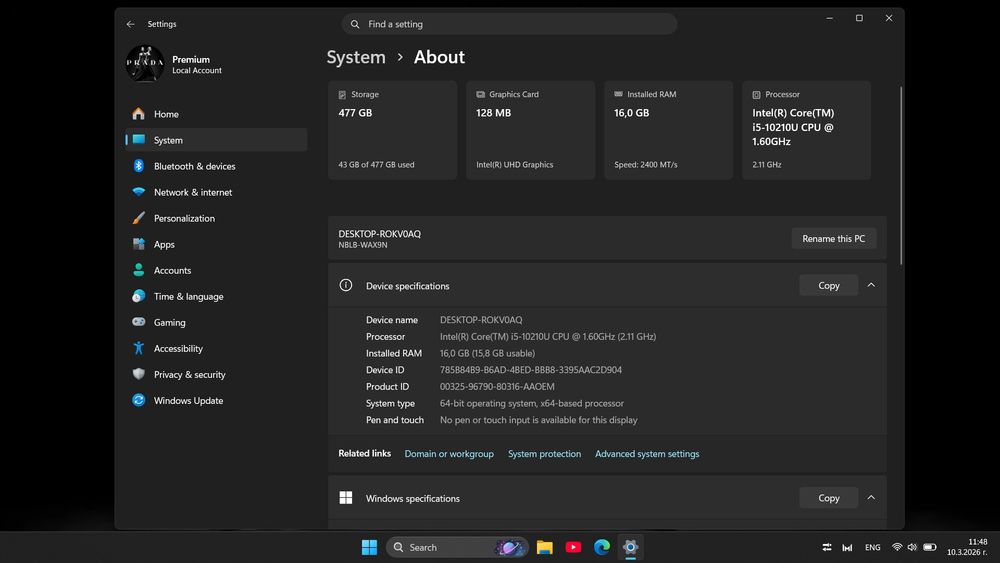This screenshot has width=1000, height=563.
Task: Copy the Device specifications
Action: 828,286
